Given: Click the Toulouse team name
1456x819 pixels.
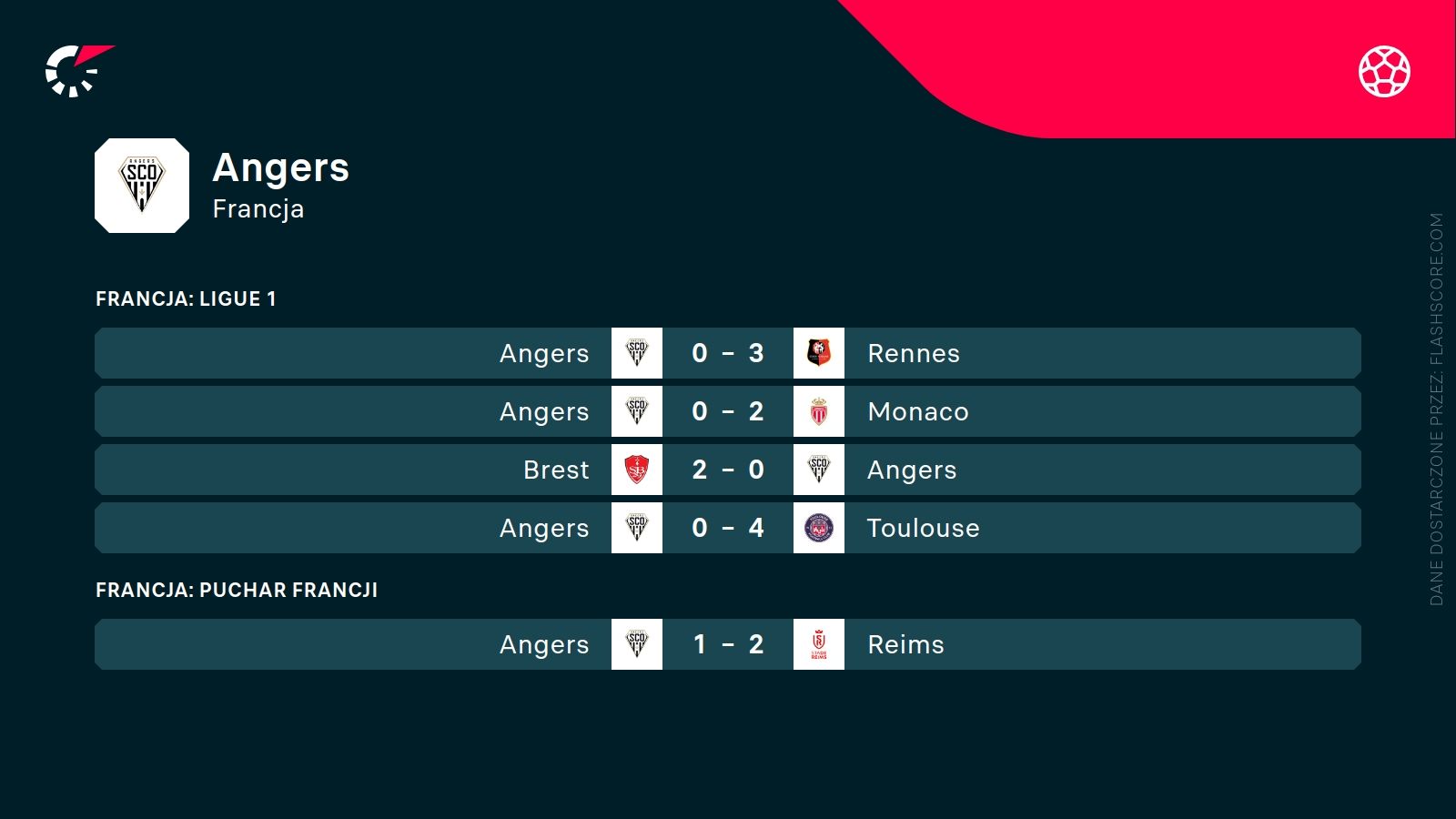Looking at the screenshot, I should 923,528.
